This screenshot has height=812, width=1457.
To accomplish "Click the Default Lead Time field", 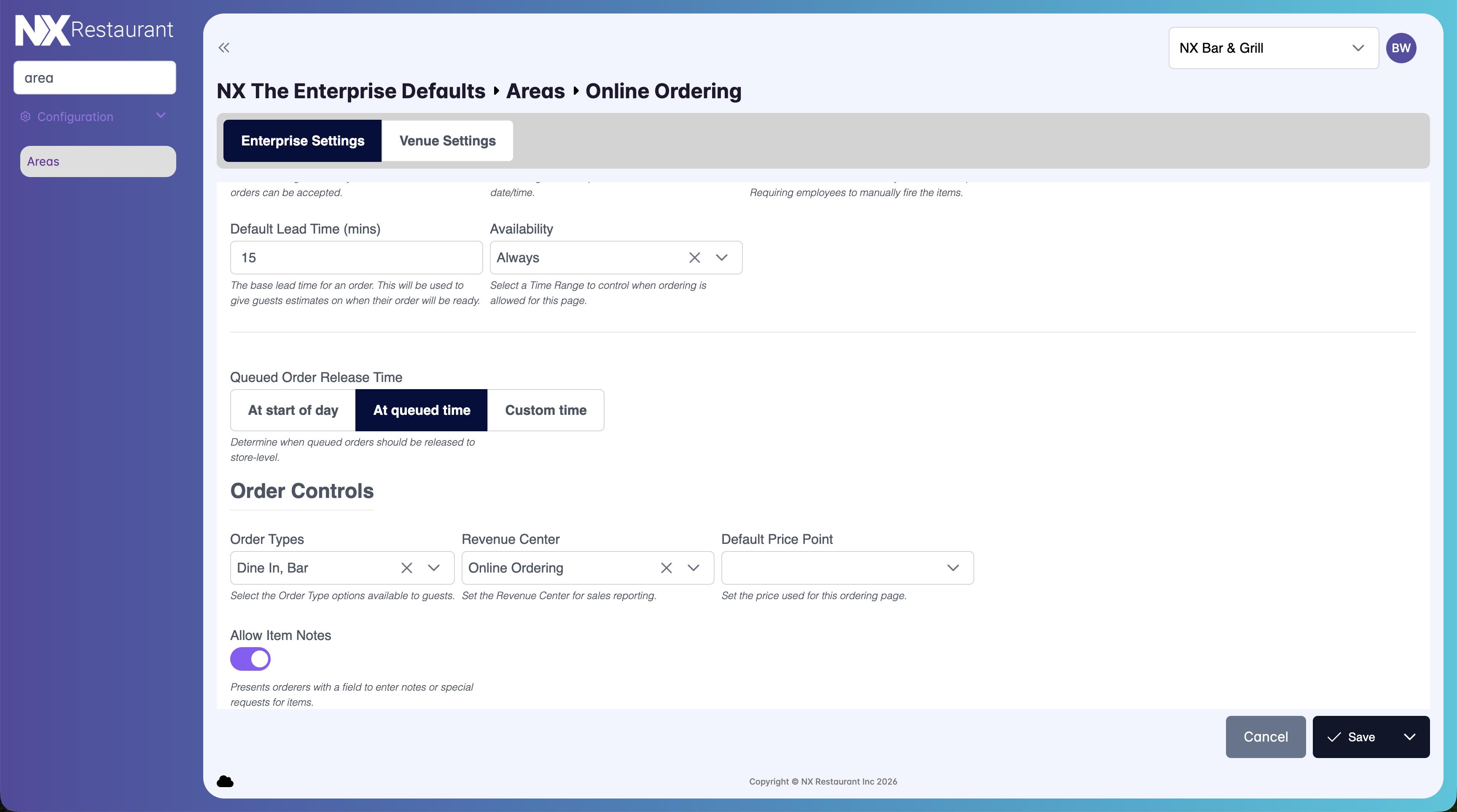I will point(356,258).
